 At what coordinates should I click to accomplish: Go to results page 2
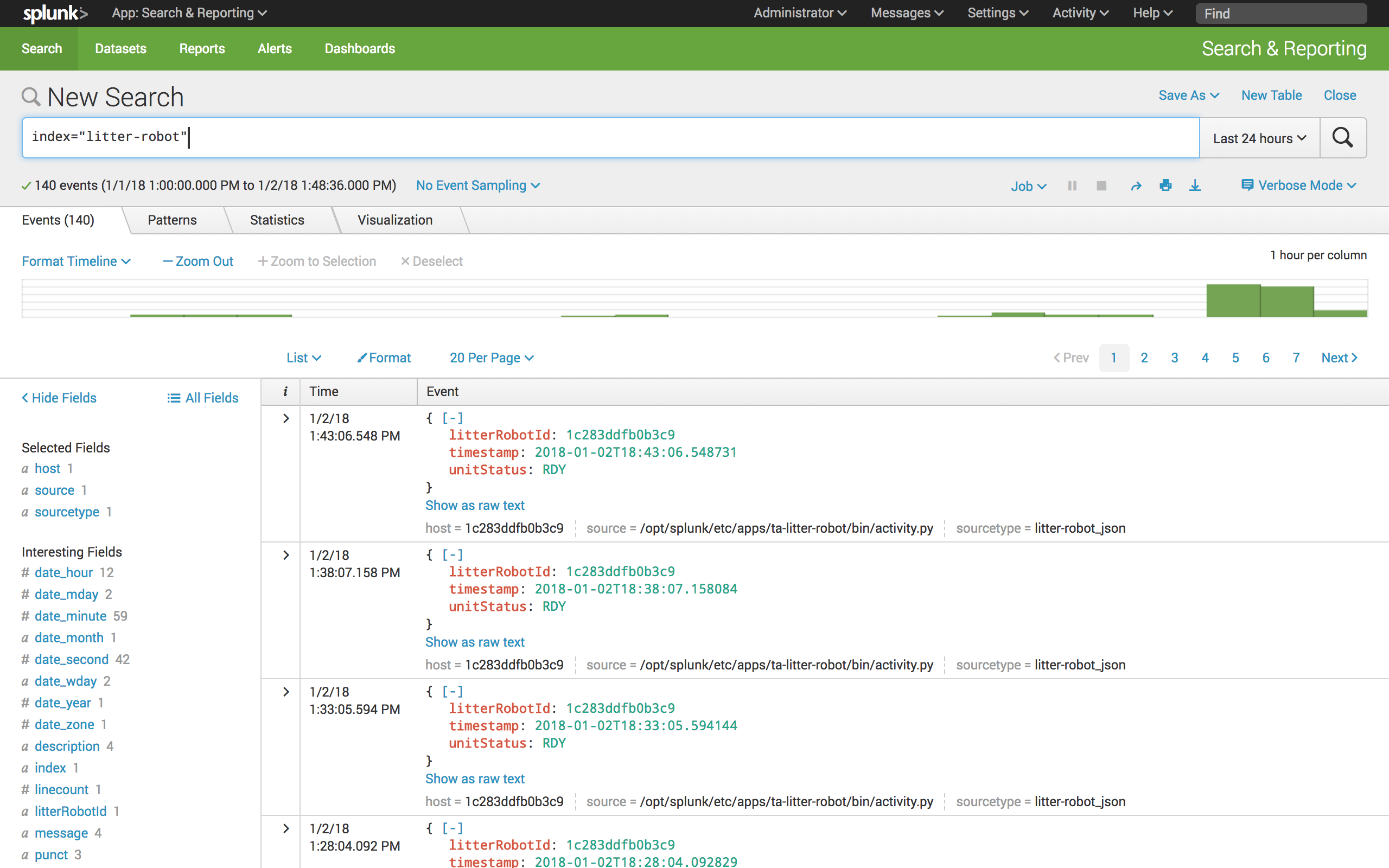(x=1144, y=358)
